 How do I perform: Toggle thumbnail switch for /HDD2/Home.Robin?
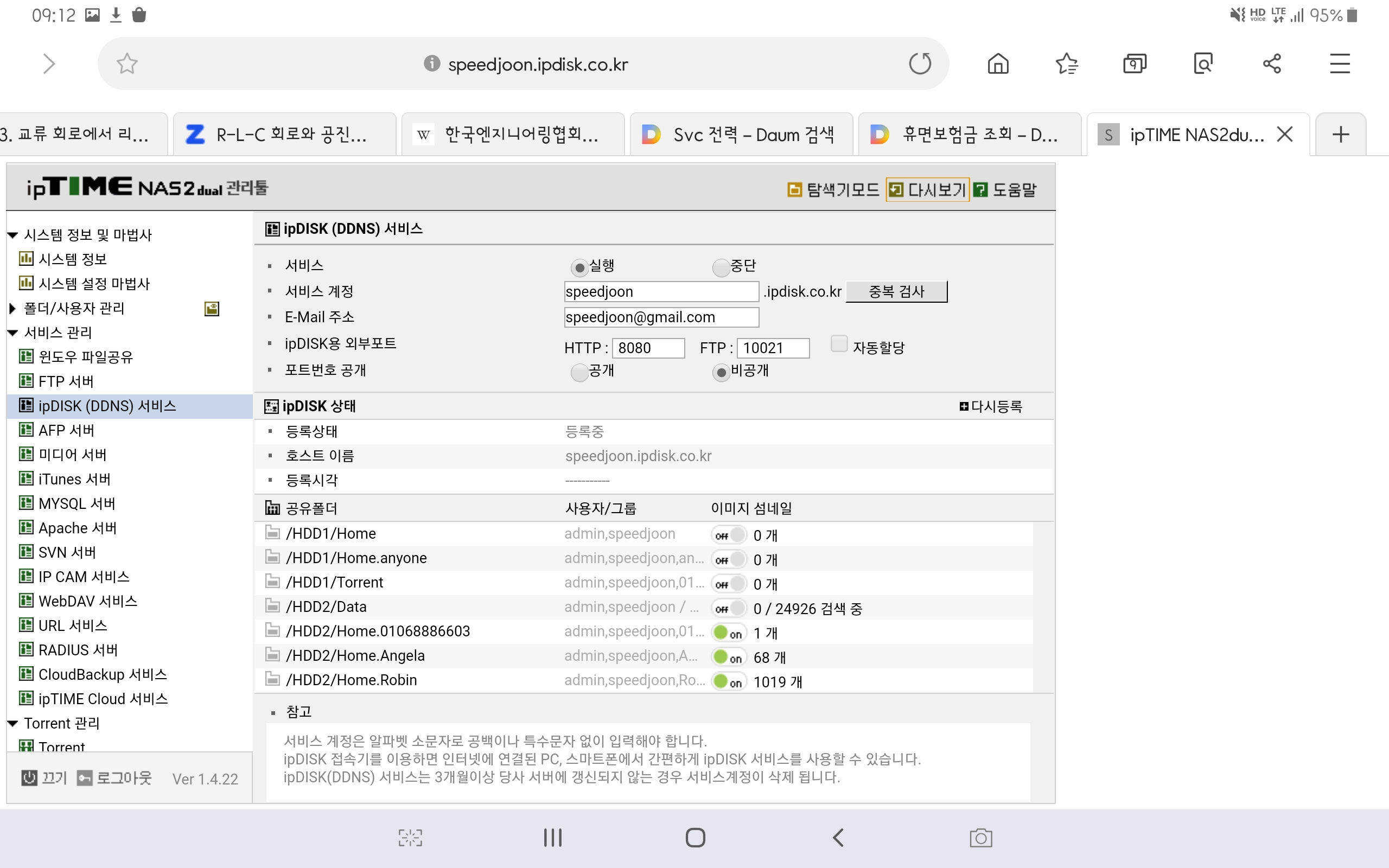[729, 681]
